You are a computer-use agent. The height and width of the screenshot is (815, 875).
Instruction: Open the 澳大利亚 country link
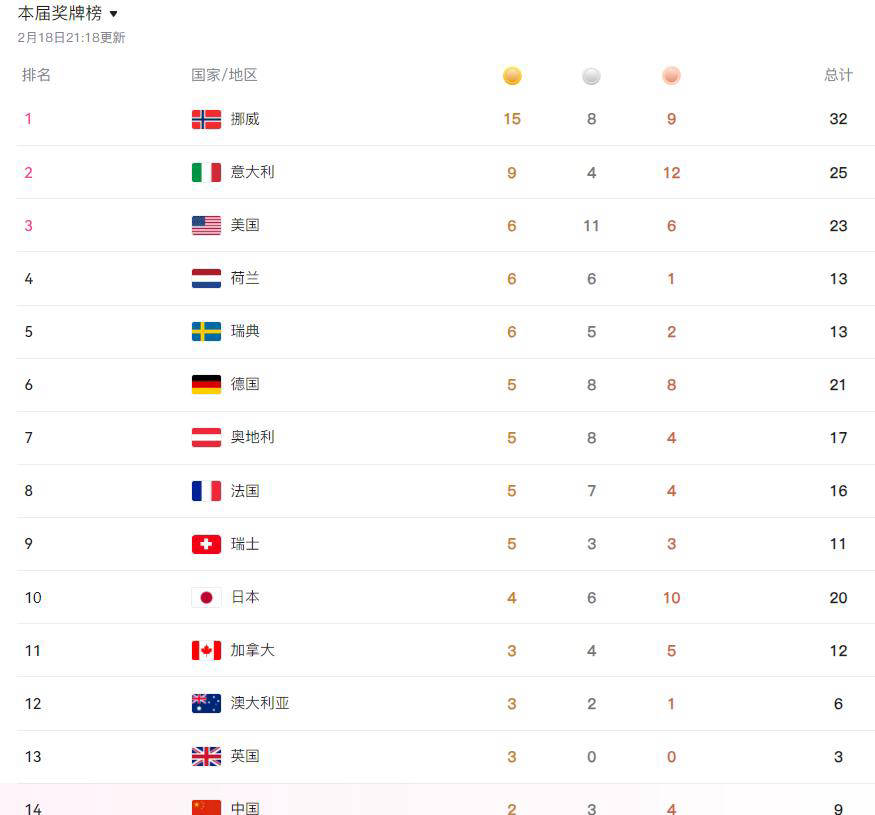point(260,703)
